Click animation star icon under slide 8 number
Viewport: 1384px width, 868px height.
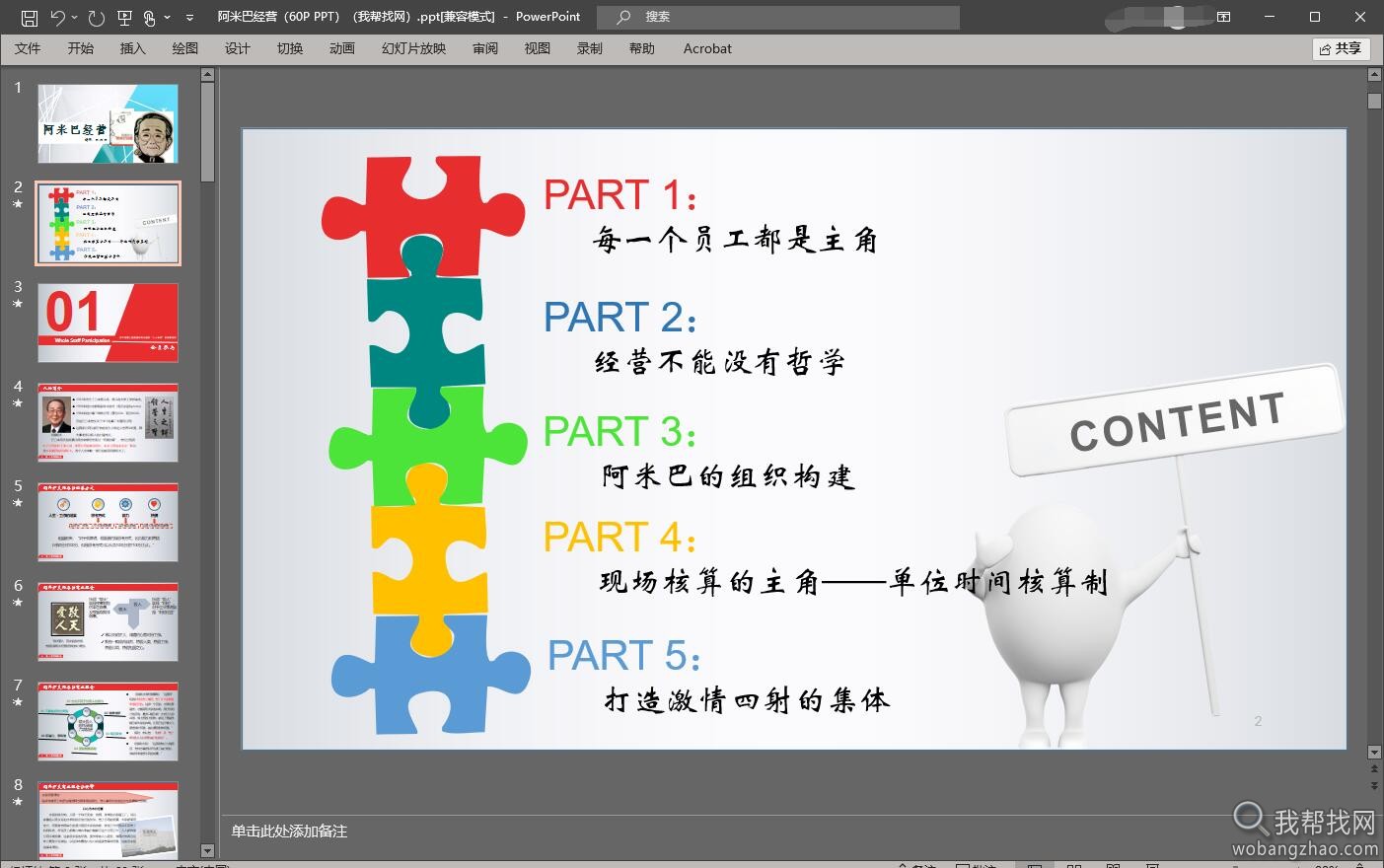click(x=18, y=802)
